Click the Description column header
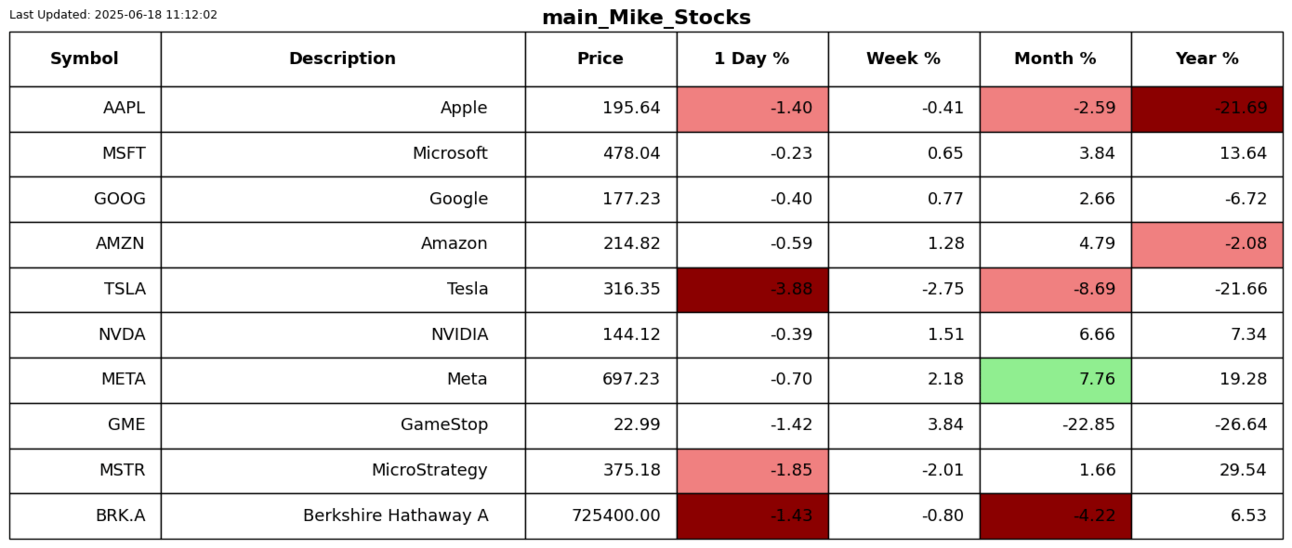The image size is (1292, 548). coord(342,59)
